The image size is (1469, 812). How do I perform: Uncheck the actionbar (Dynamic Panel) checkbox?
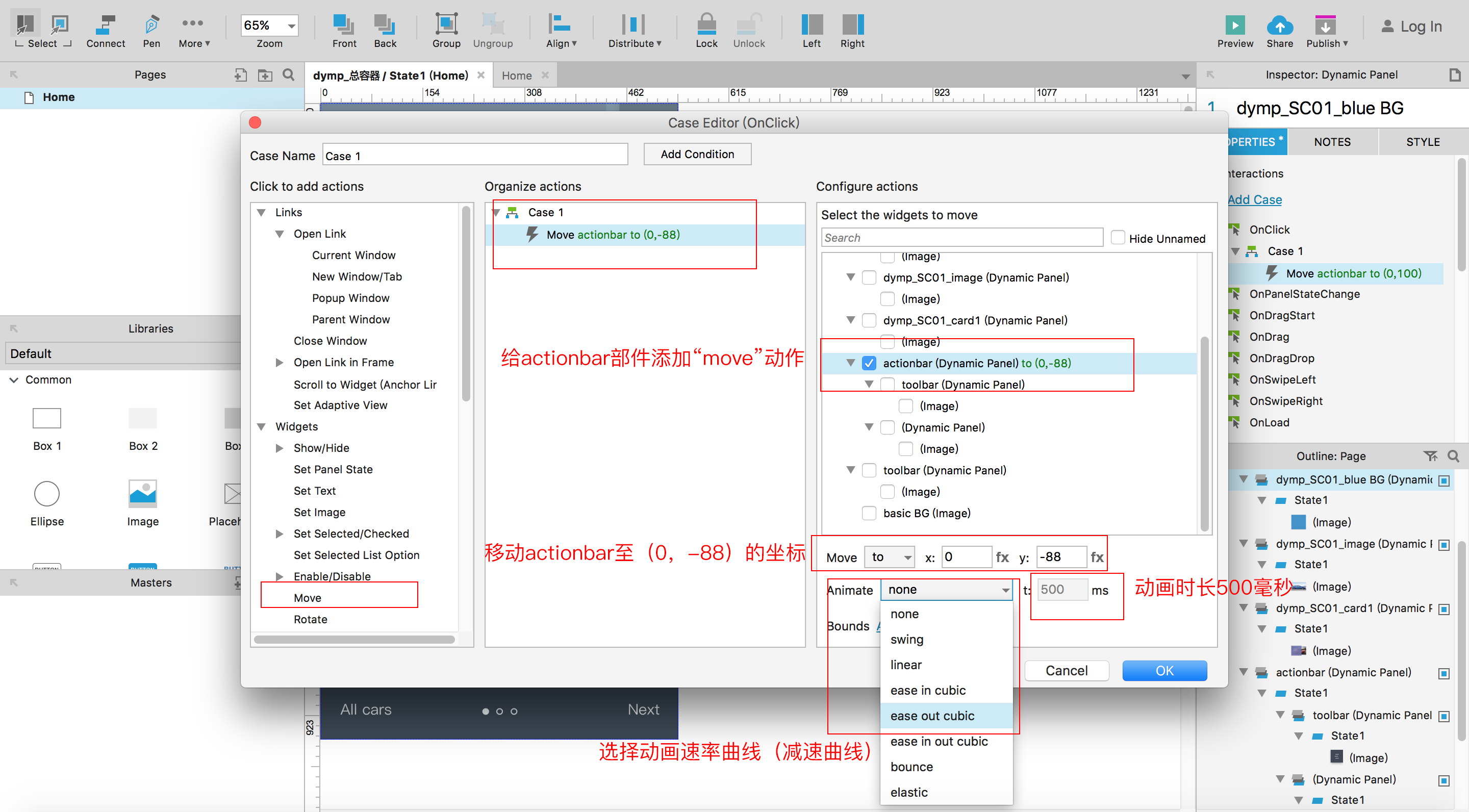(869, 363)
